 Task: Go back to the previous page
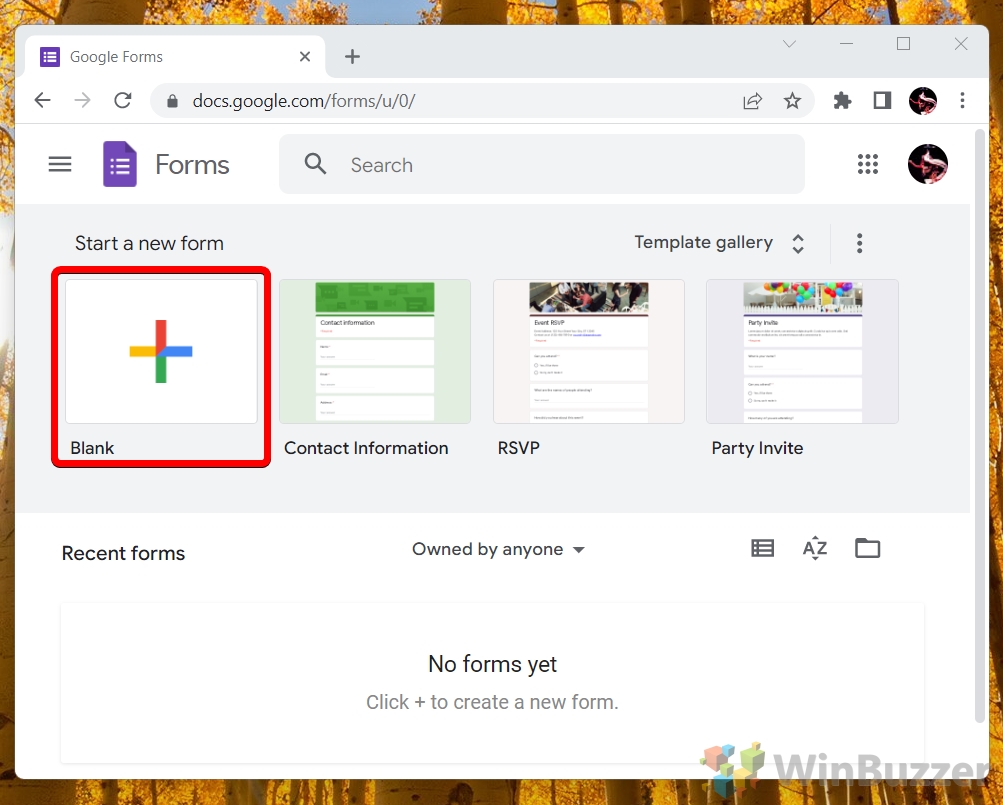click(x=43, y=100)
